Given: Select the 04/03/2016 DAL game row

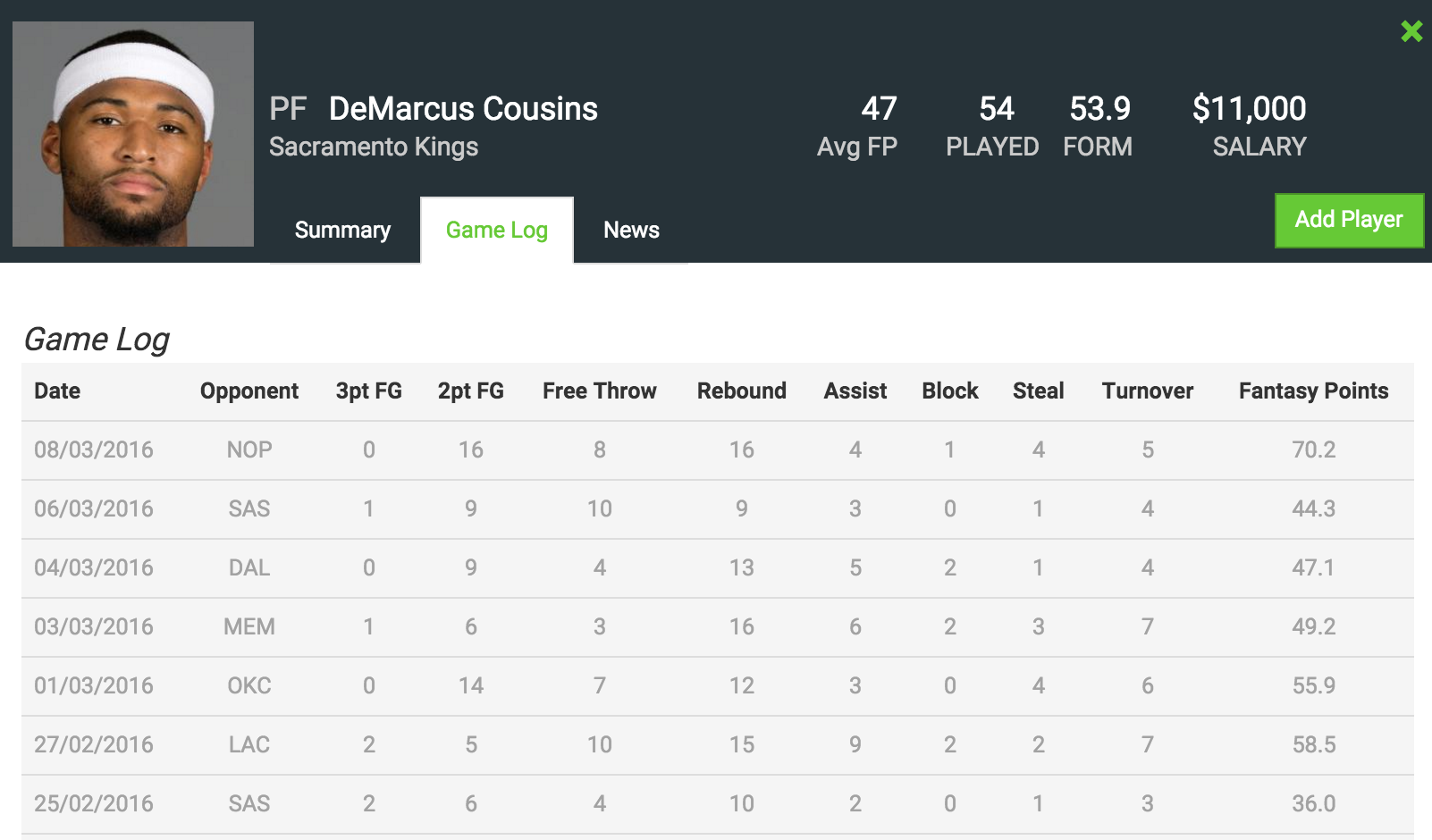Looking at the screenshot, I should (x=718, y=567).
